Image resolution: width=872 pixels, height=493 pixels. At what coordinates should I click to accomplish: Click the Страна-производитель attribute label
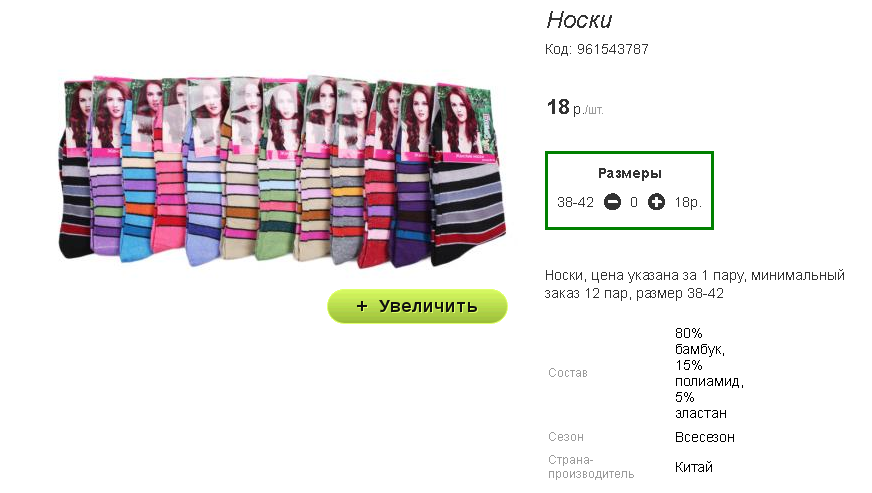(x=591, y=467)
